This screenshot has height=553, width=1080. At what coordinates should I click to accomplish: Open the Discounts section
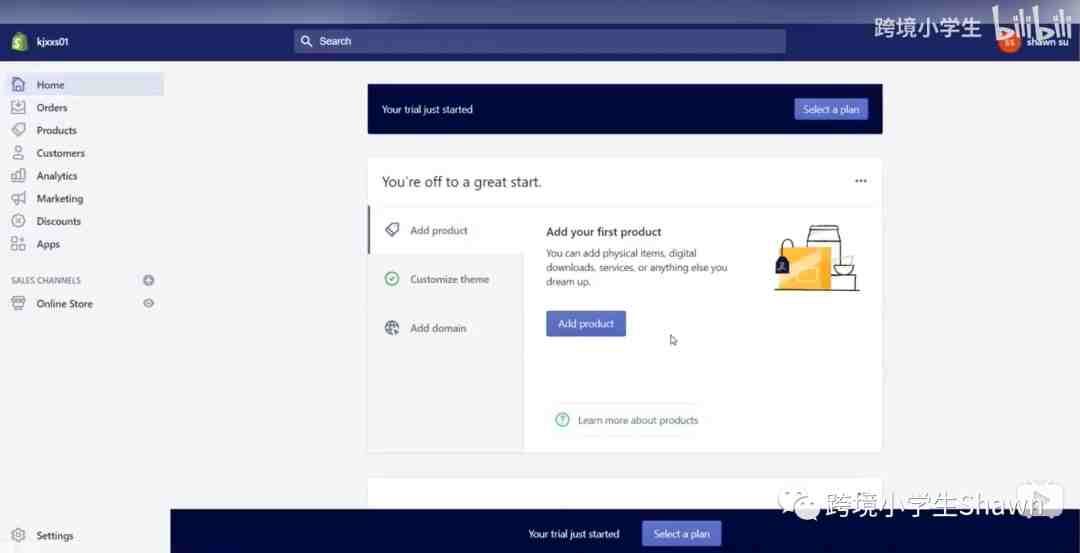point(58,221)
